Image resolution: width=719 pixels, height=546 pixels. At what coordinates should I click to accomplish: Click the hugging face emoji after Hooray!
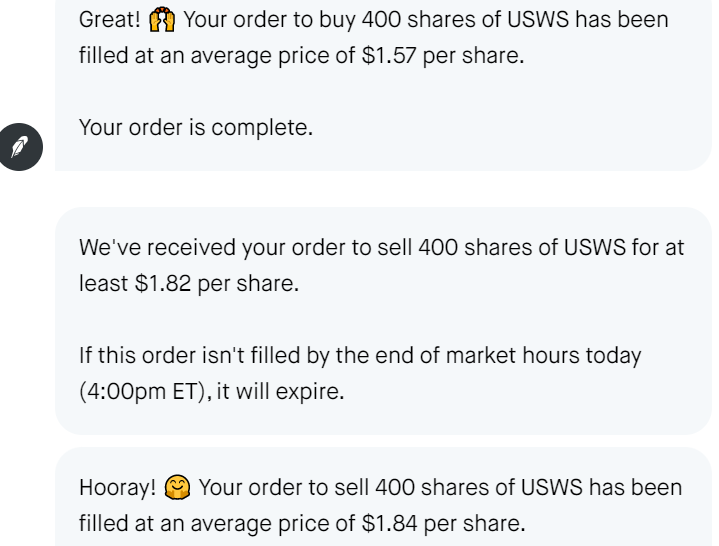point(177,488)
